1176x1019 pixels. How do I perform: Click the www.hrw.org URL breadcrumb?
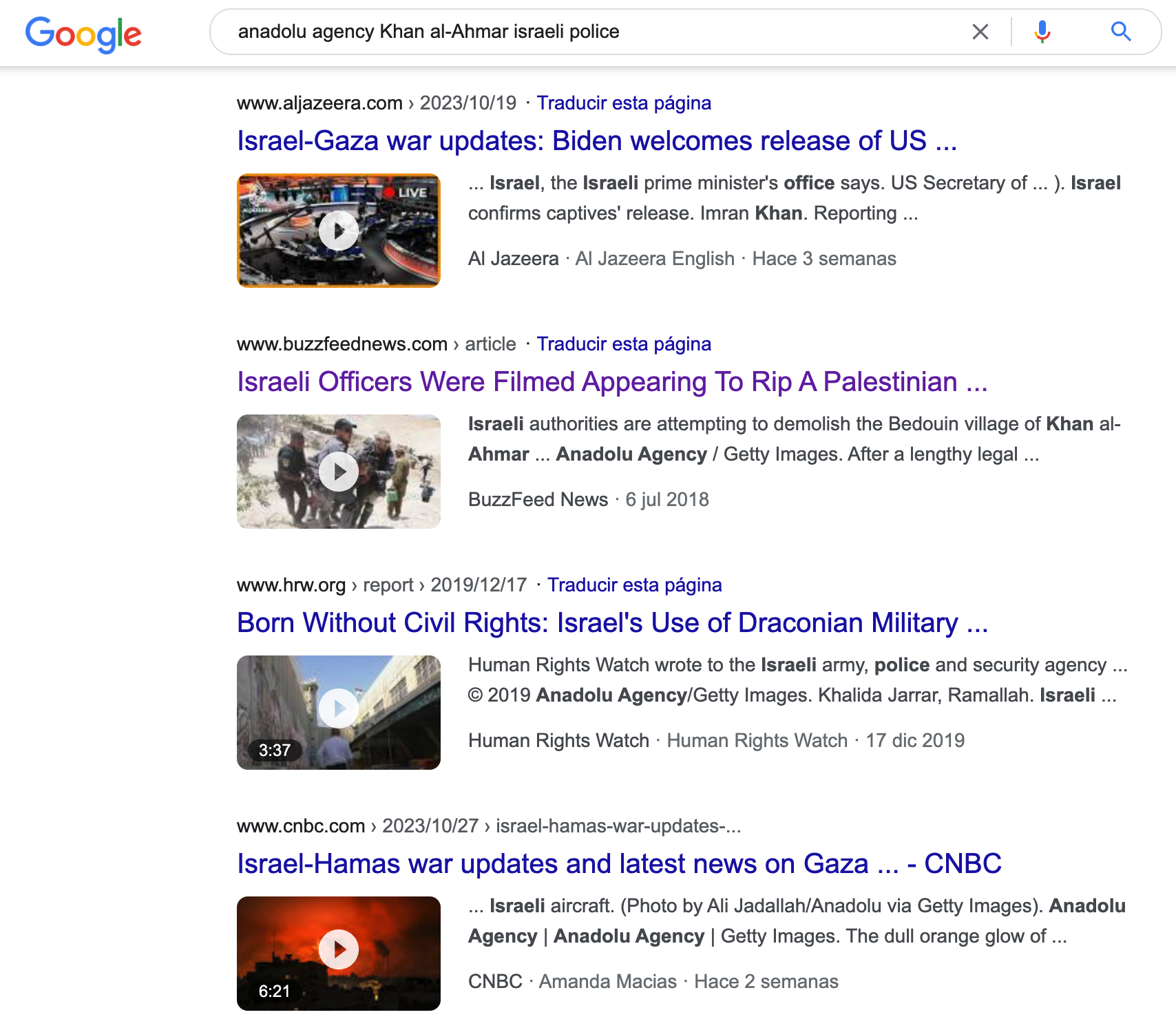[291, 585]
